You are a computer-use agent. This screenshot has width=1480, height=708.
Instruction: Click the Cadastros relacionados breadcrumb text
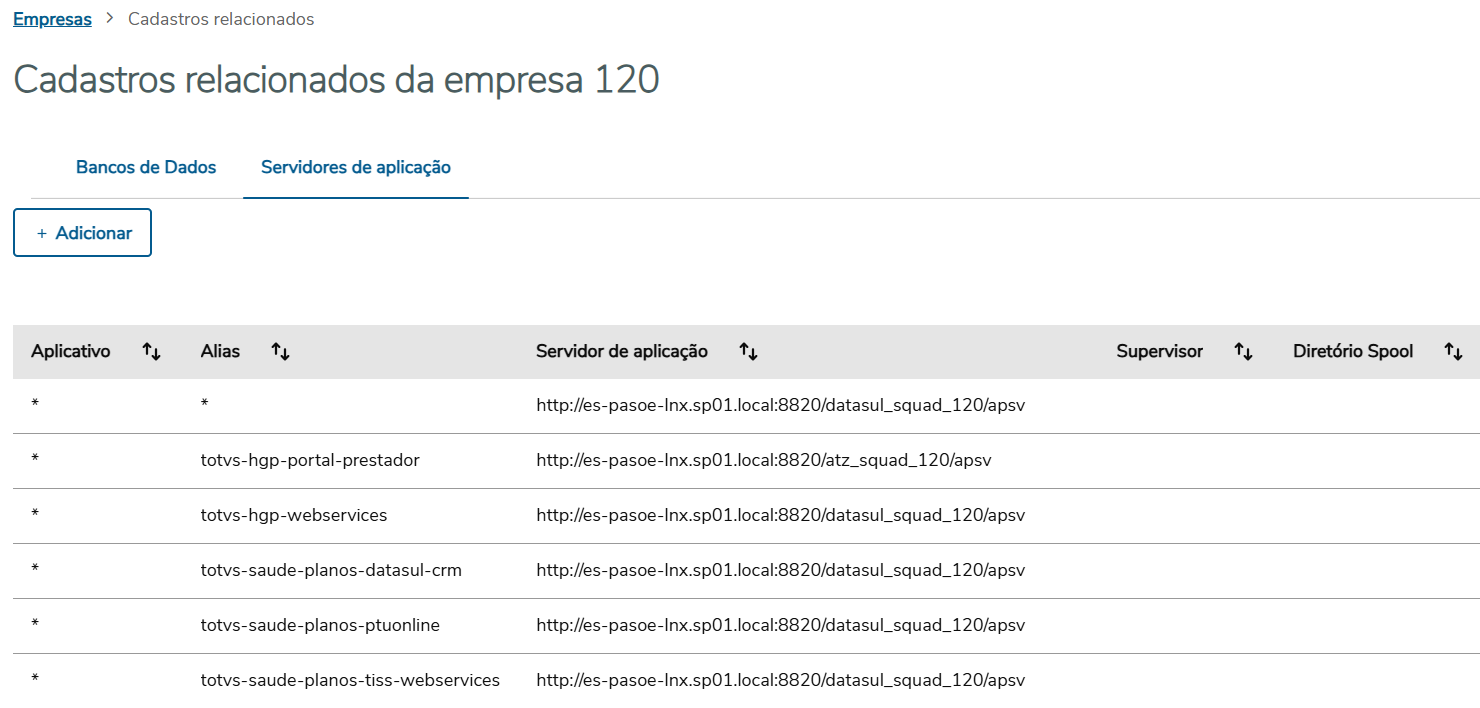pos(221,19)
